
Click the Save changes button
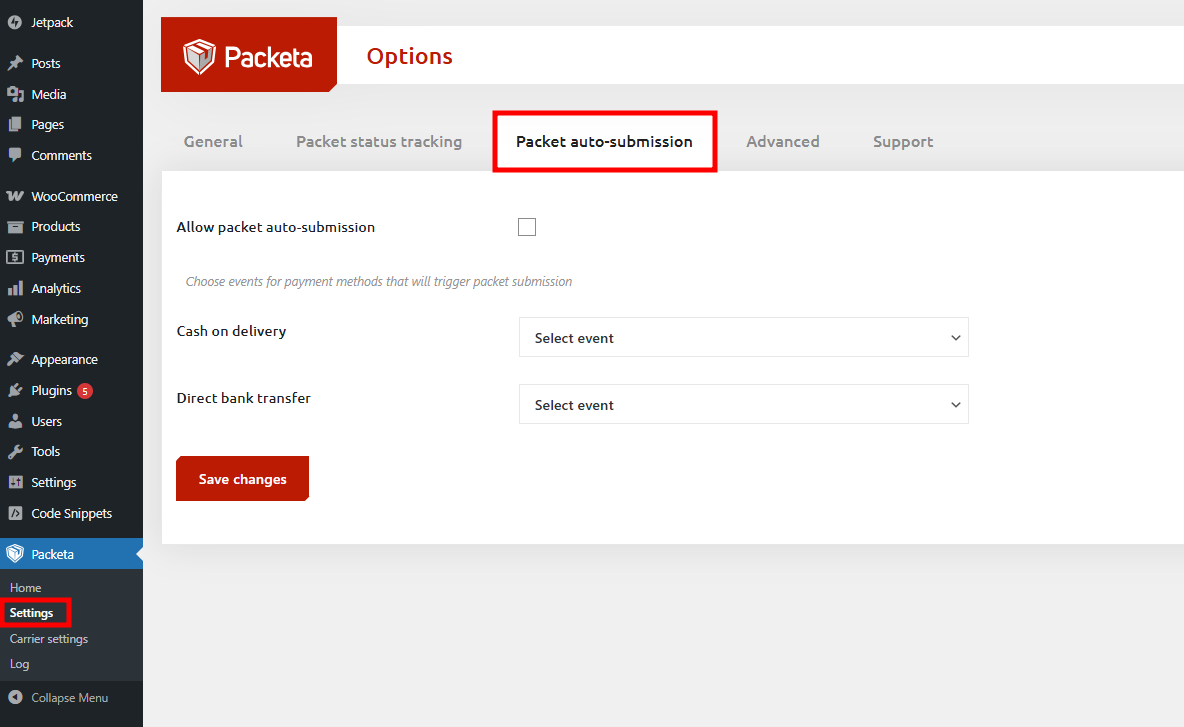pyautogui.click(x=242, y=479)
